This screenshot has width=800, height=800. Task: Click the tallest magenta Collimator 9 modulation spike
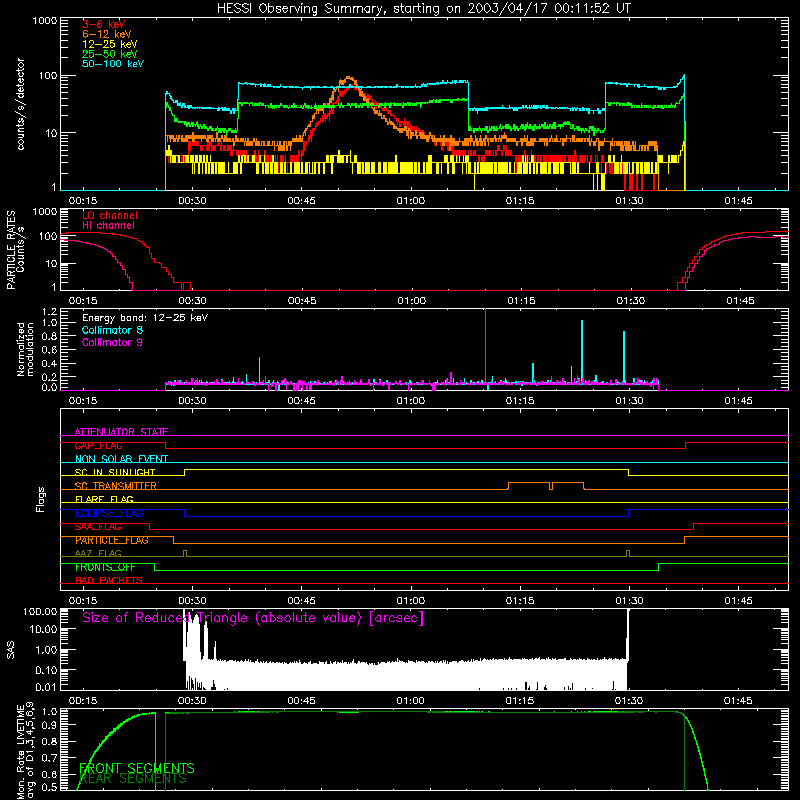pos(485,347)
